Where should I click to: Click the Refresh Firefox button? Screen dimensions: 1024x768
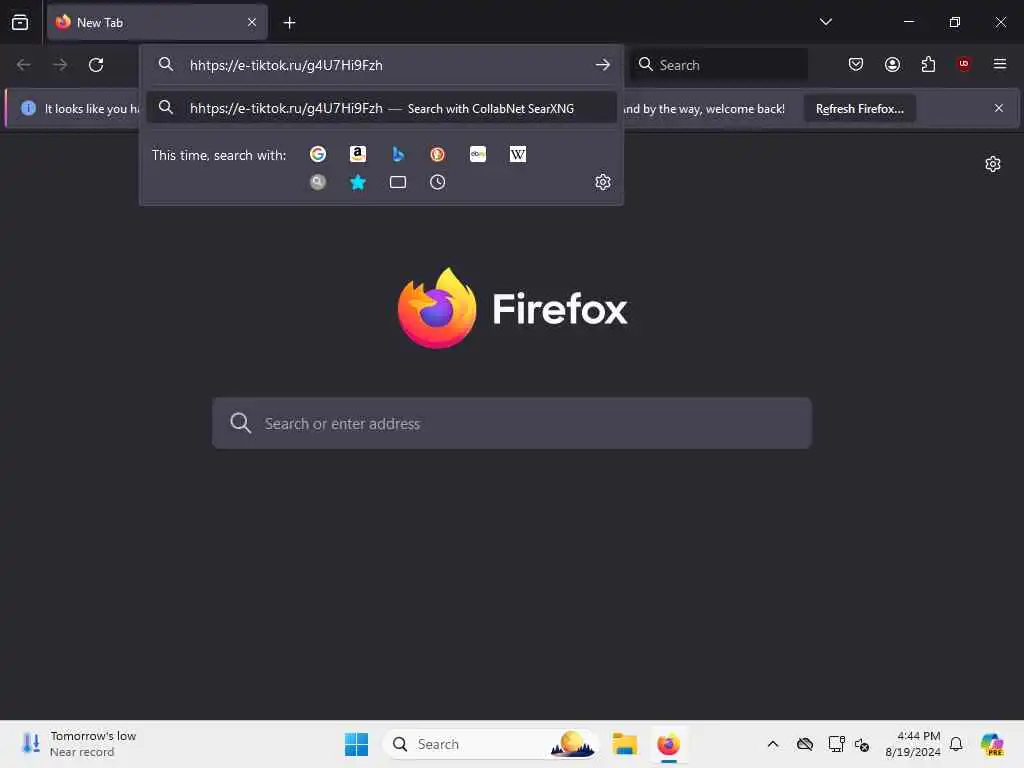click(x=859, y=108)
